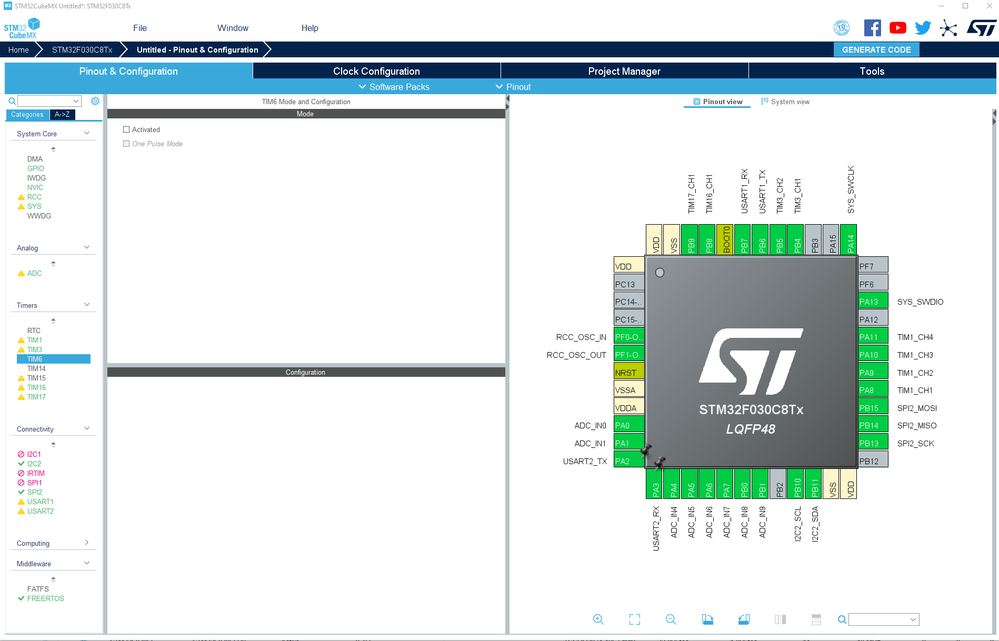Toggle the split vertical view icon
This screenshot has width=999, height=641.
click(x=780, y=619)
